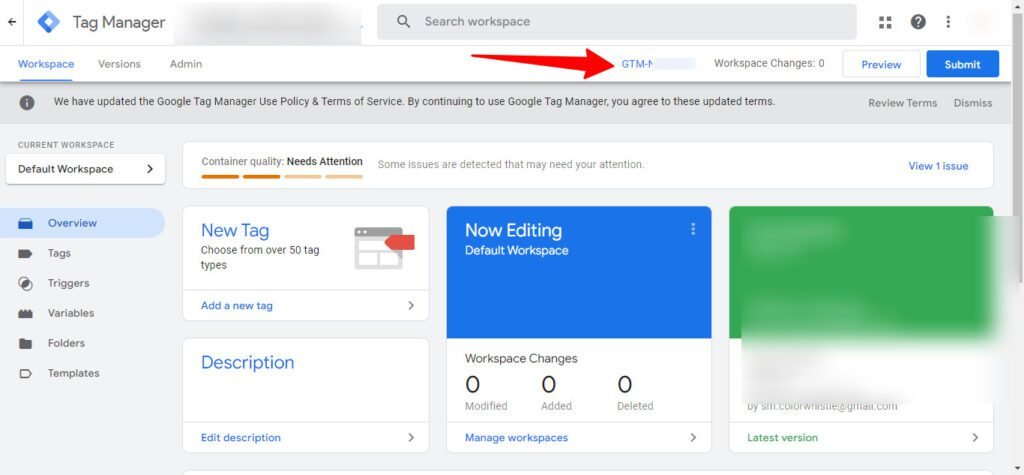Screen dimensions: 1024x475
Task: Open the Now Editing card three-dot menu
Action: point(693,229)
